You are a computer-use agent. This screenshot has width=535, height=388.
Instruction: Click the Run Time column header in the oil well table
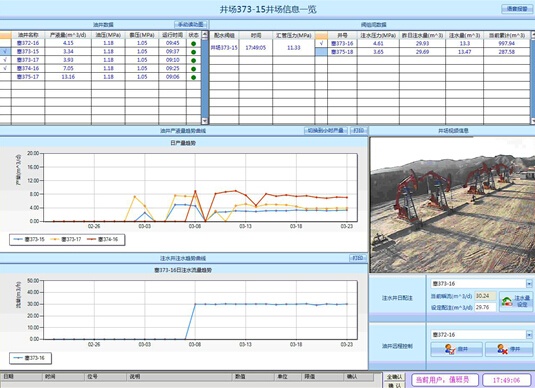point(173,35)
